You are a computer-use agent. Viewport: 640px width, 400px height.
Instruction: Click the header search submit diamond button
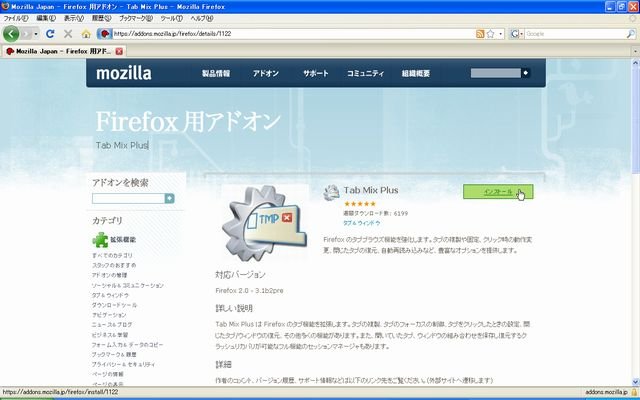tap(526, 73)
